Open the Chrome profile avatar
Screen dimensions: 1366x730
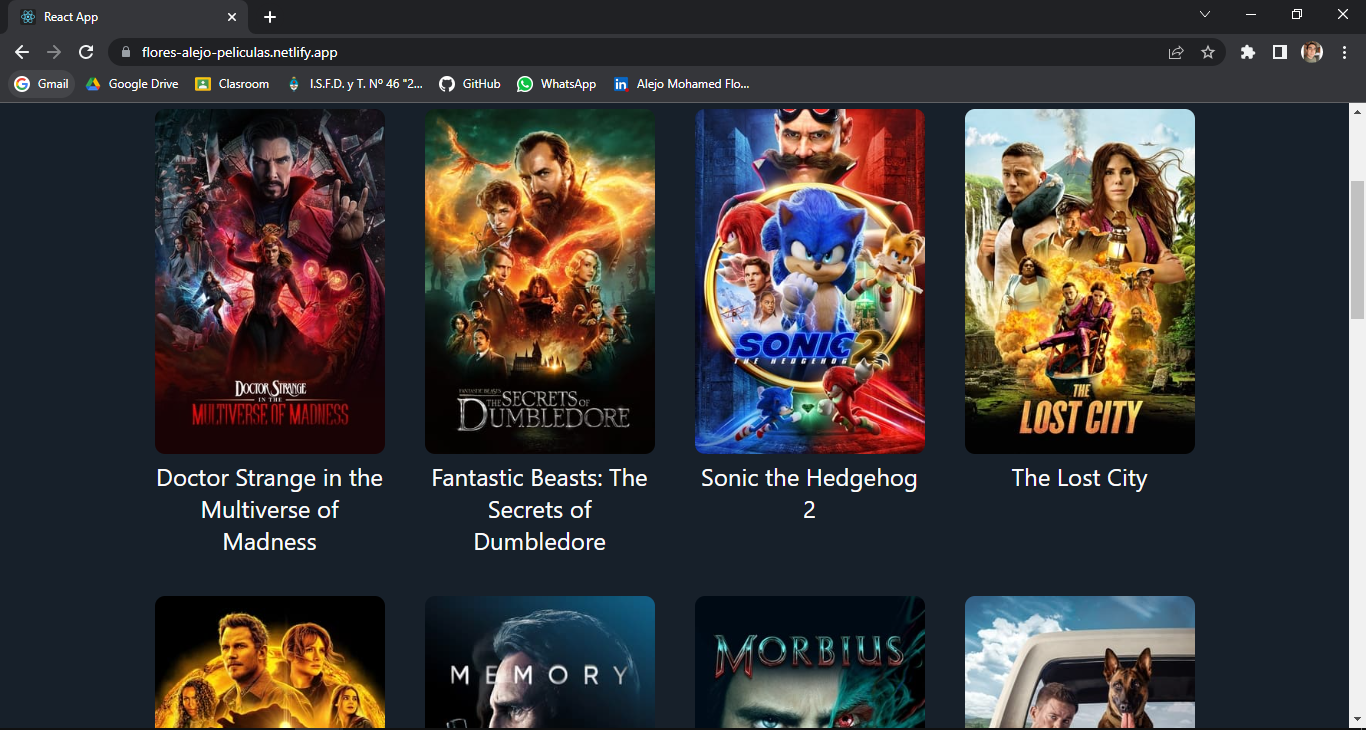[1312, 52]
